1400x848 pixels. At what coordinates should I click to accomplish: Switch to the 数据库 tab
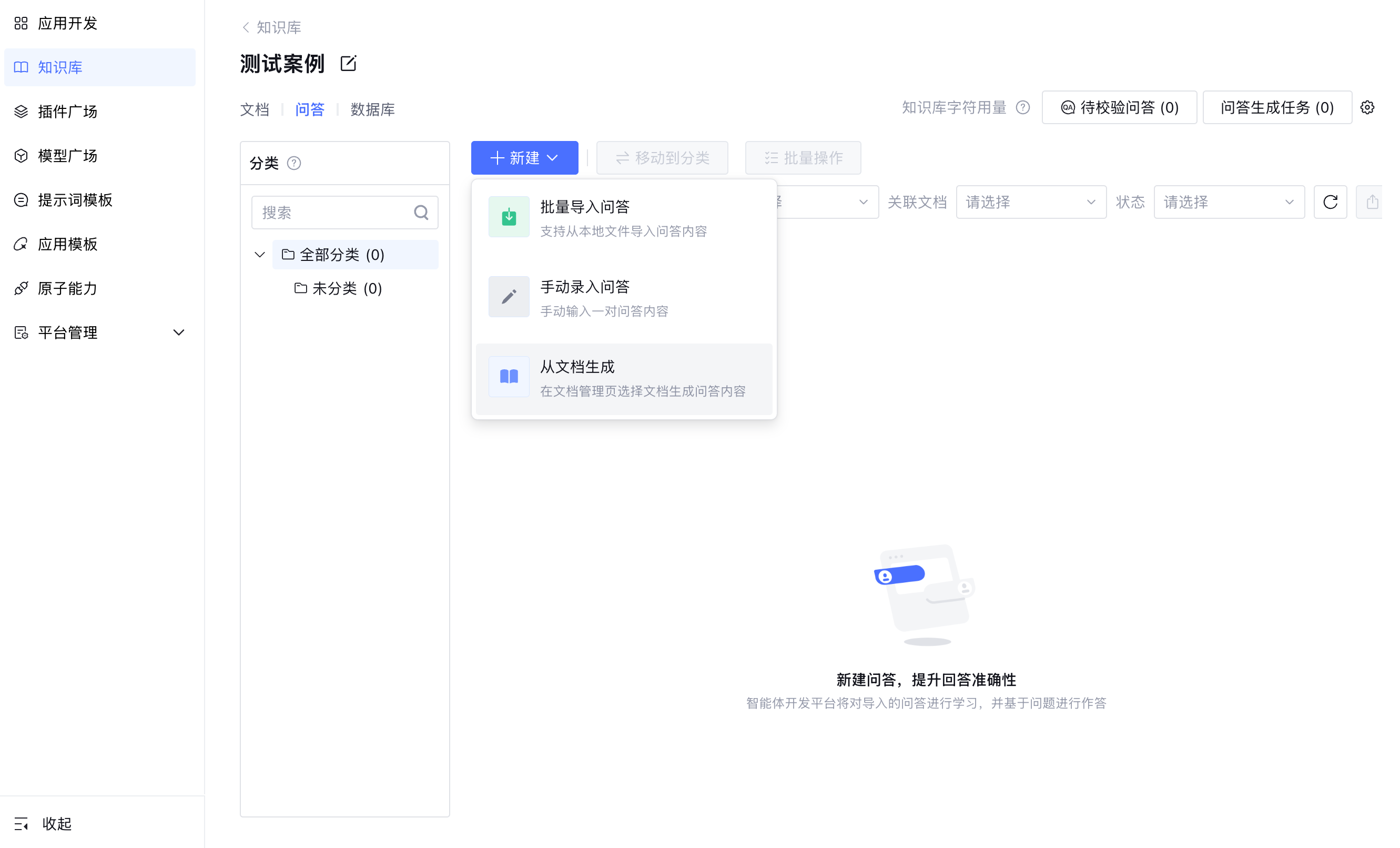click(x=372, y=109)
